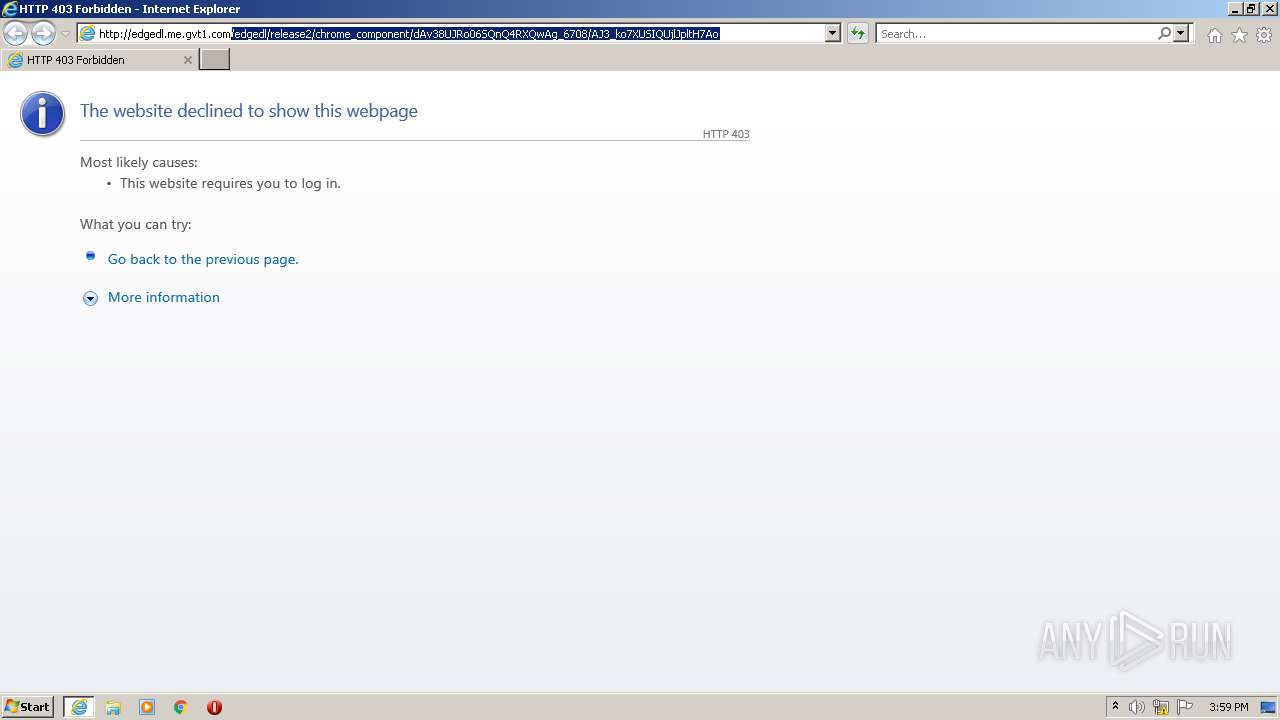Click the network status tray icon
The width and height of the screenshot is (1280, 720).
click(1161, 707)
